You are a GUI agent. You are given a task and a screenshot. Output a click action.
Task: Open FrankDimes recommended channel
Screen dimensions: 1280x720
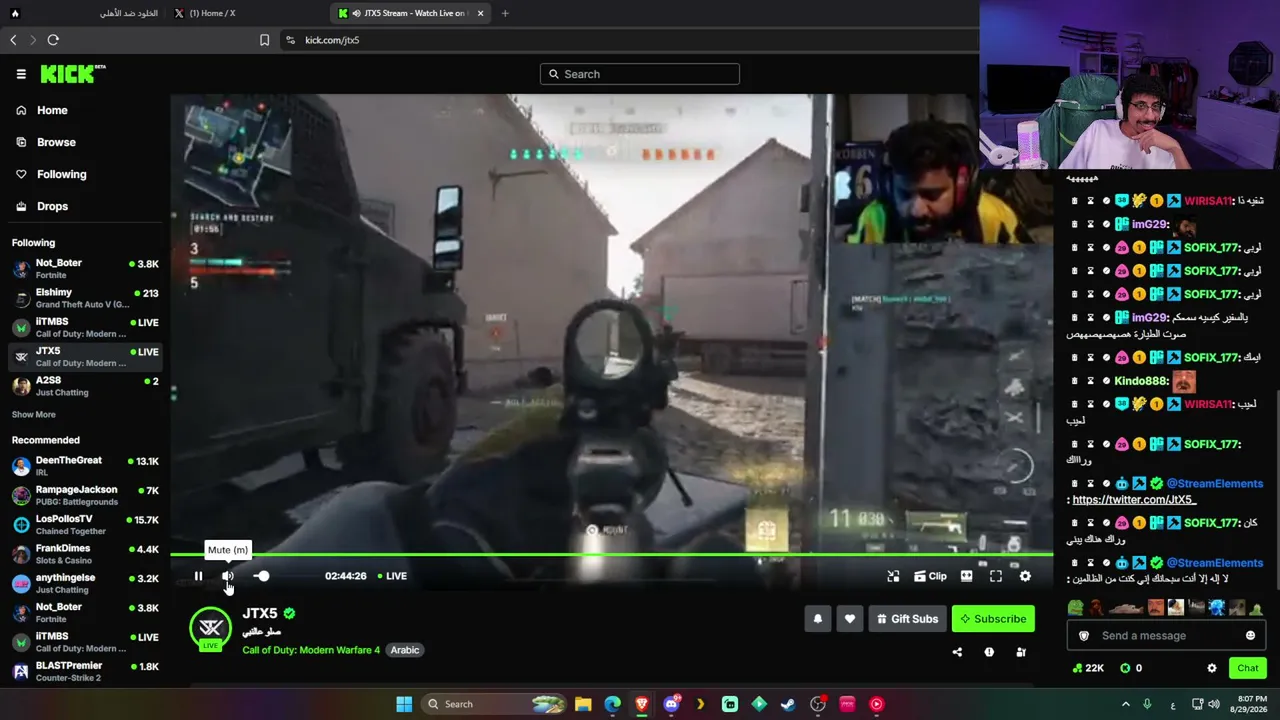[85, 554]
